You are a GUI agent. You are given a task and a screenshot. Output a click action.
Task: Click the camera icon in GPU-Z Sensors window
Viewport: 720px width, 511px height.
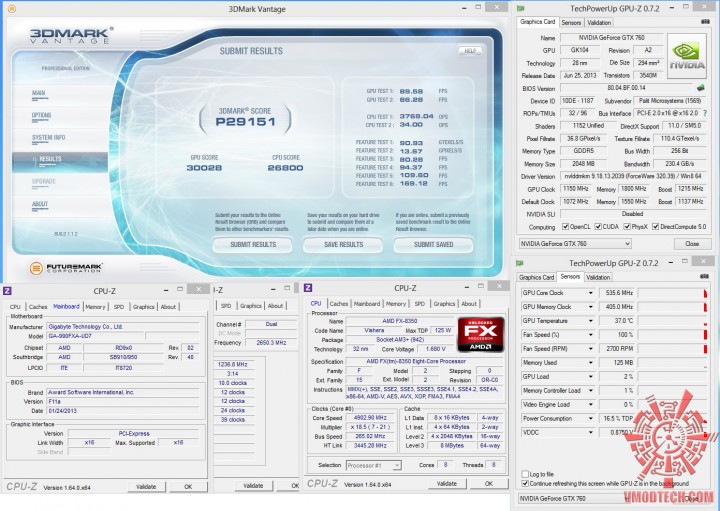coord(704,276)
